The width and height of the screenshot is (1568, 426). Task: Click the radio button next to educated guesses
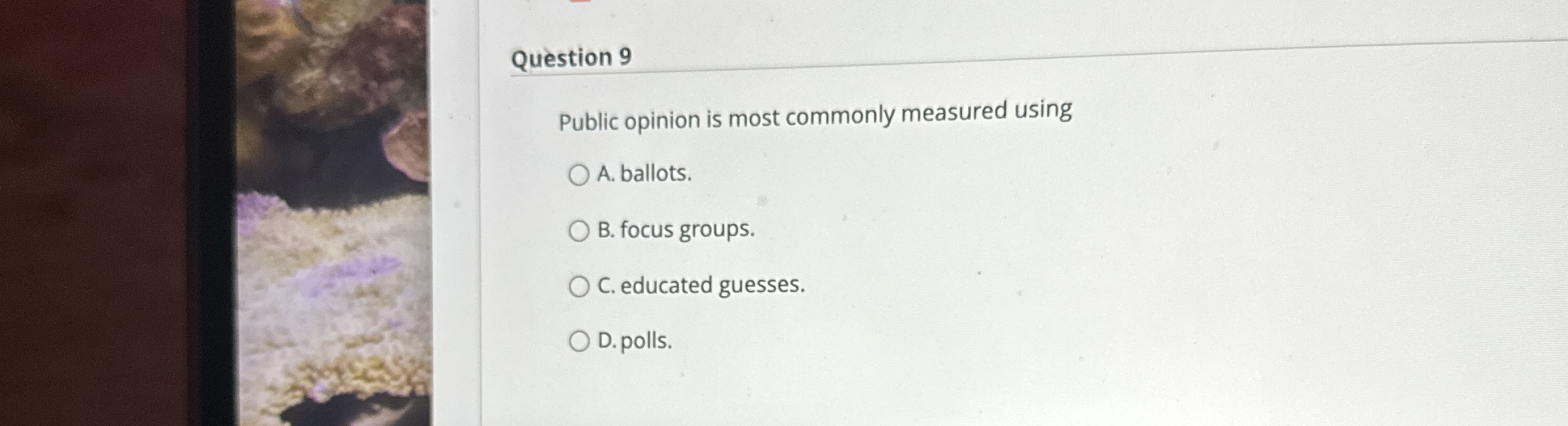(x=580, y=286)
